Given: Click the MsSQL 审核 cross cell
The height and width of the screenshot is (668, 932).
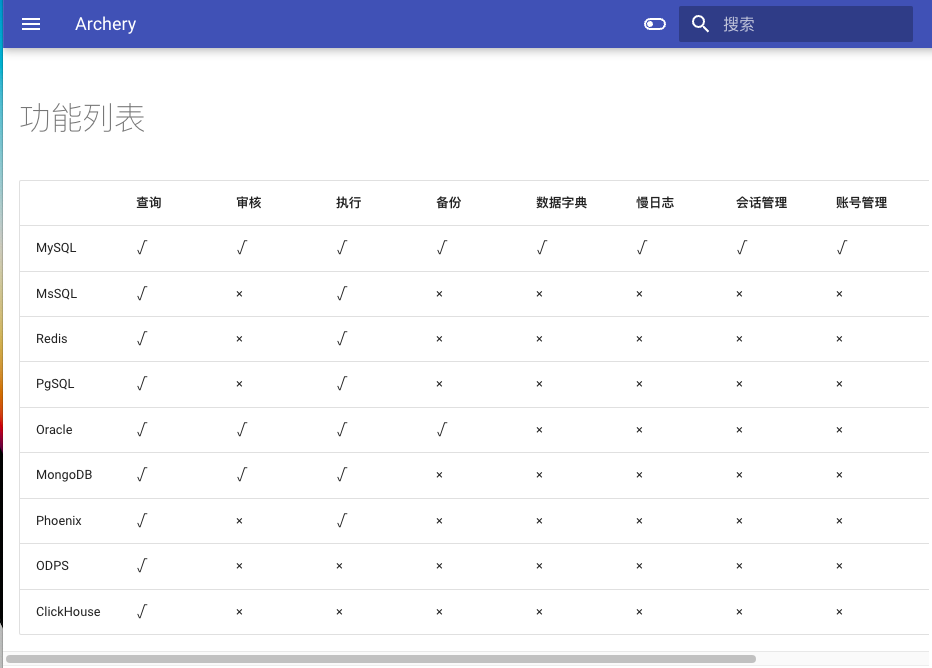Looking at the screenshot, I should pyautogui.click(x=239, y=294).
